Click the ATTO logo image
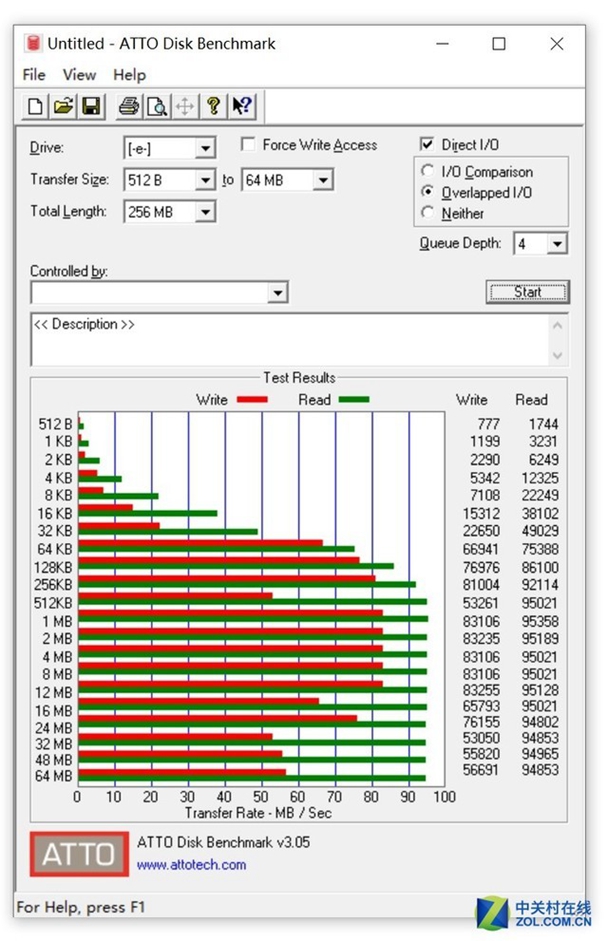The height and width of the screenshot is (941, 608). coord(78,853)
